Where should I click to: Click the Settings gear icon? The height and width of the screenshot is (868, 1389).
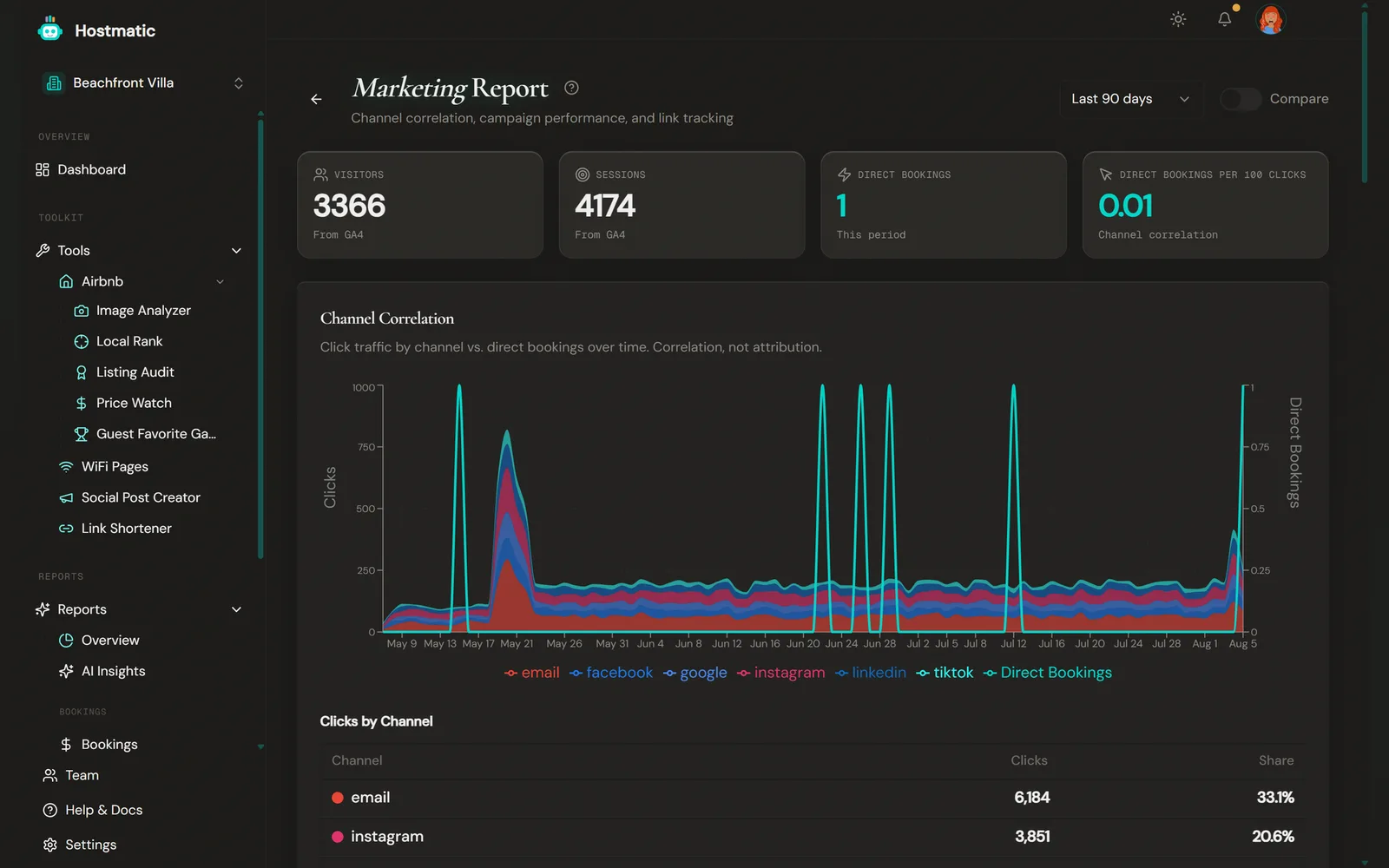50,845
